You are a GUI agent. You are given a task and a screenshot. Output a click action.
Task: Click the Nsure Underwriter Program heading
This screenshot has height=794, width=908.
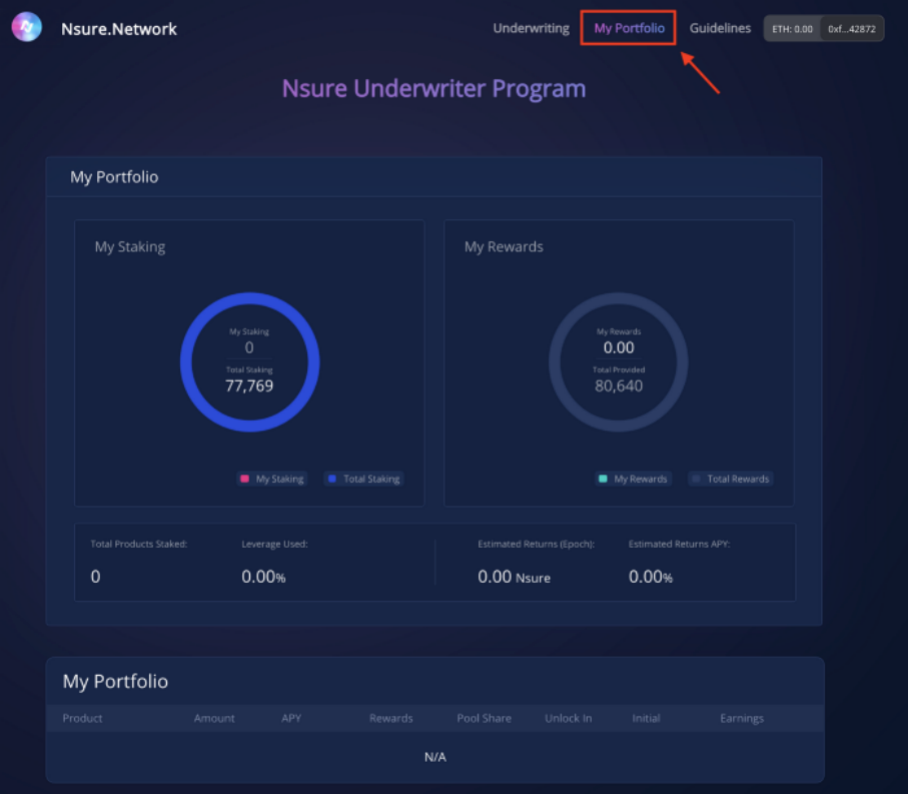pos(434,89)
